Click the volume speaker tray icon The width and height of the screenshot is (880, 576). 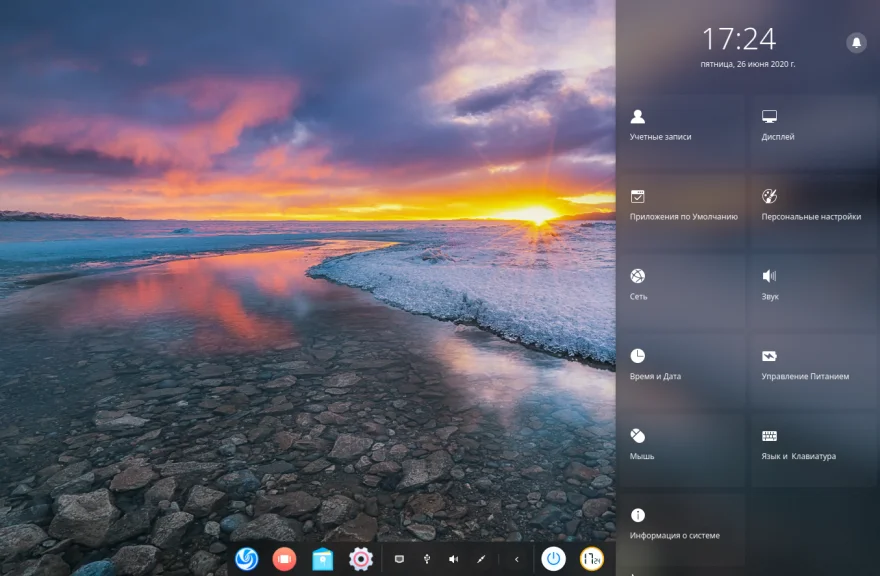pos(453,559)
